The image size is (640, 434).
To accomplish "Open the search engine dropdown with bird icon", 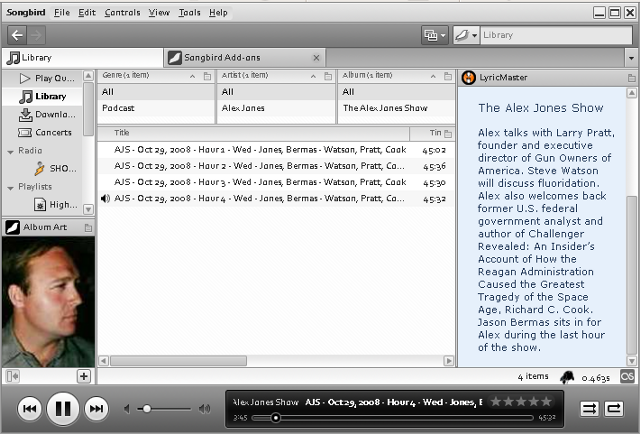I will (466, 36).
